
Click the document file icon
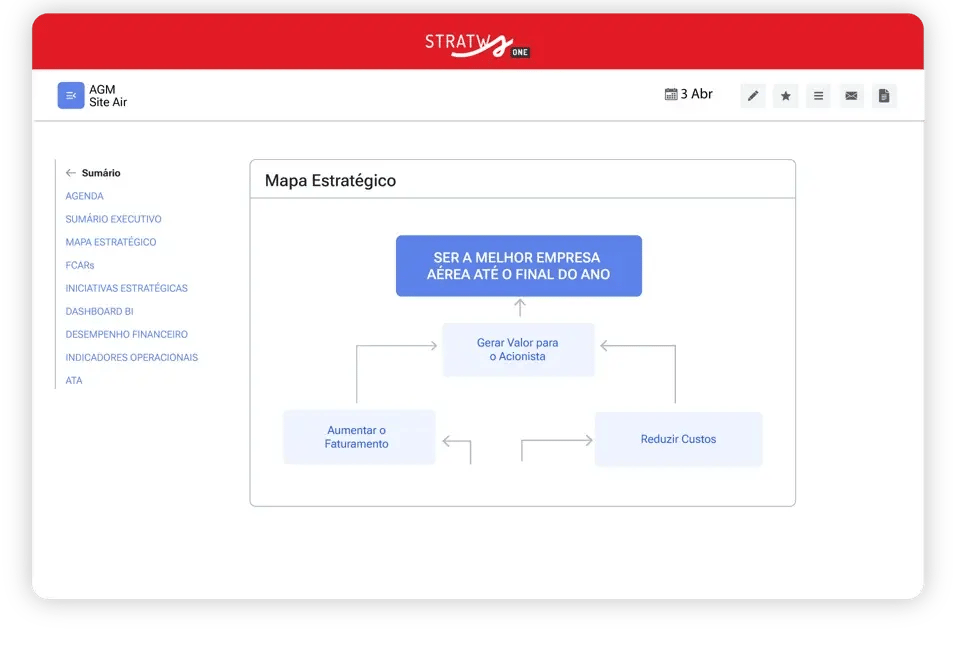(x=884, y=95)
